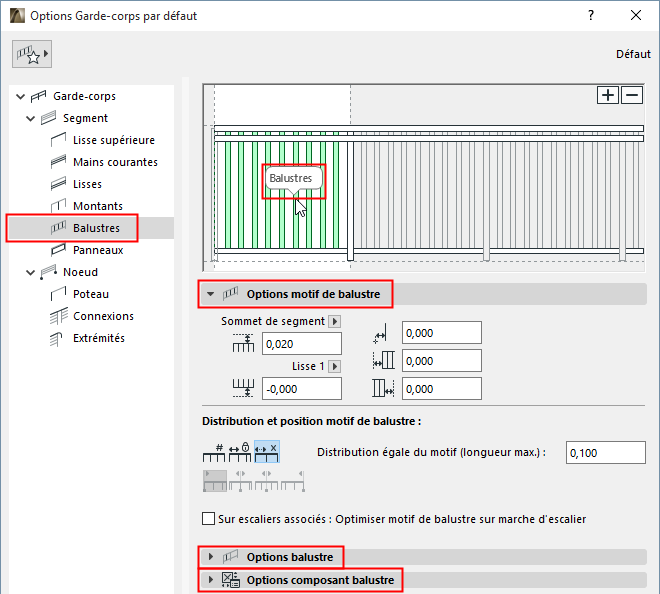Click green balusters in the preview
This screenshot has height=594, width=660.
(282, 194)
